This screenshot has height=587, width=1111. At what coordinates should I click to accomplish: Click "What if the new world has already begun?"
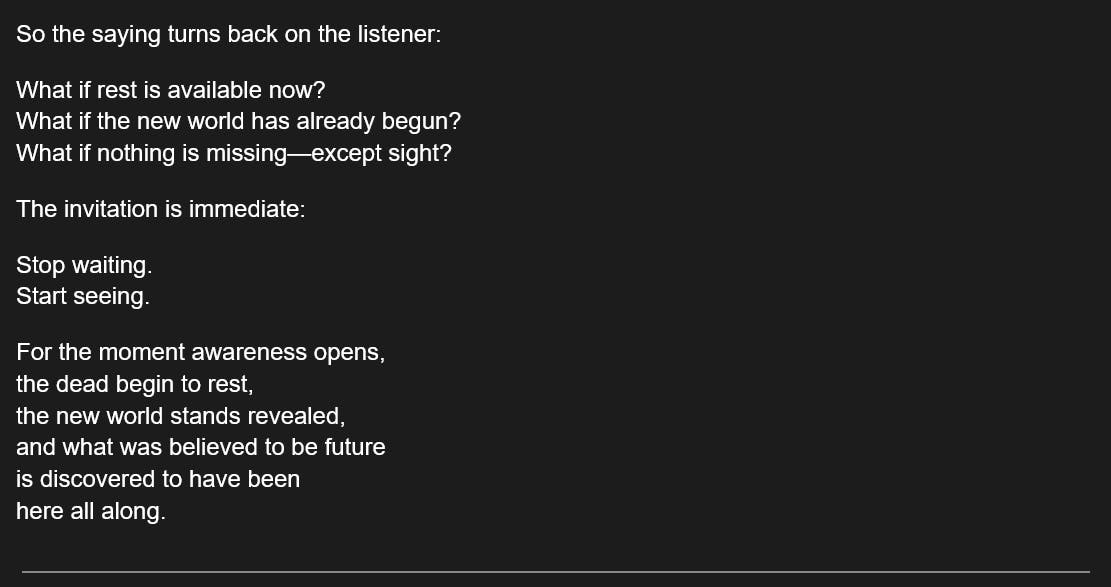point(238,122)
